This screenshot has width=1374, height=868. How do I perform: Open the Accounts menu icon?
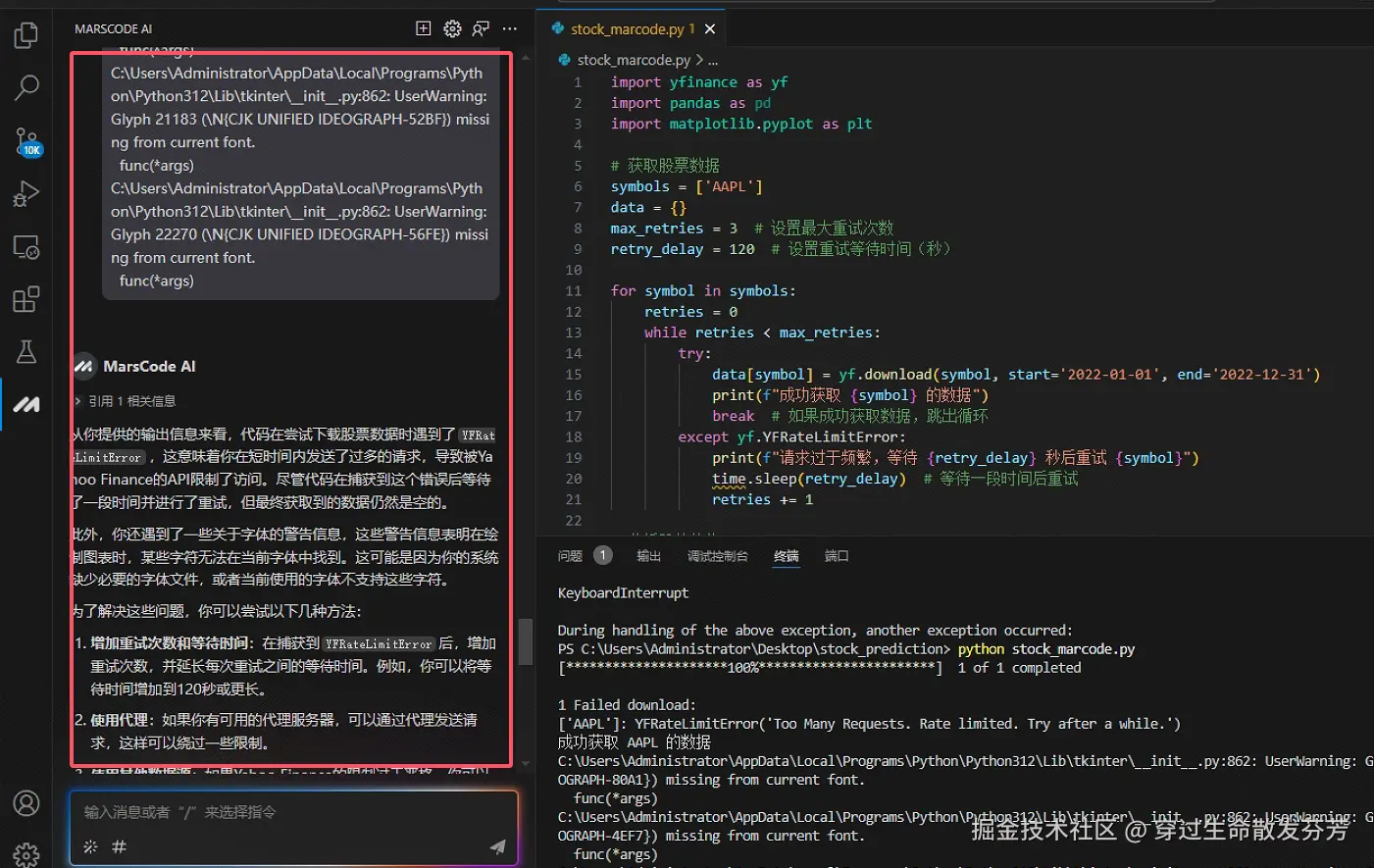point(26,803)
